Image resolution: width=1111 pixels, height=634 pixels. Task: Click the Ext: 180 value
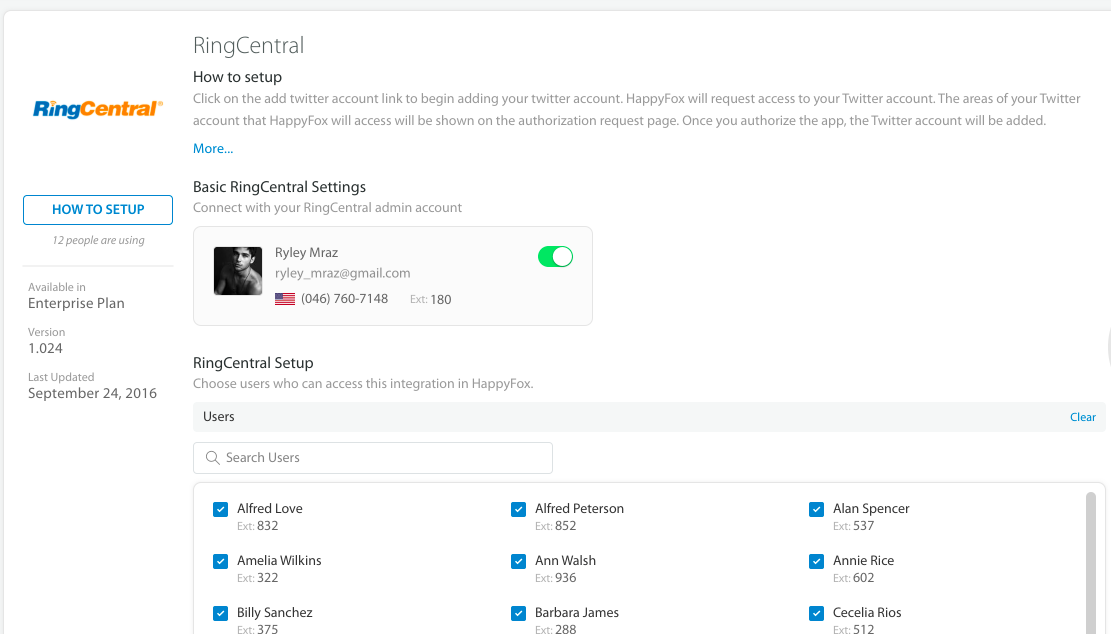(x=430, y=300)
